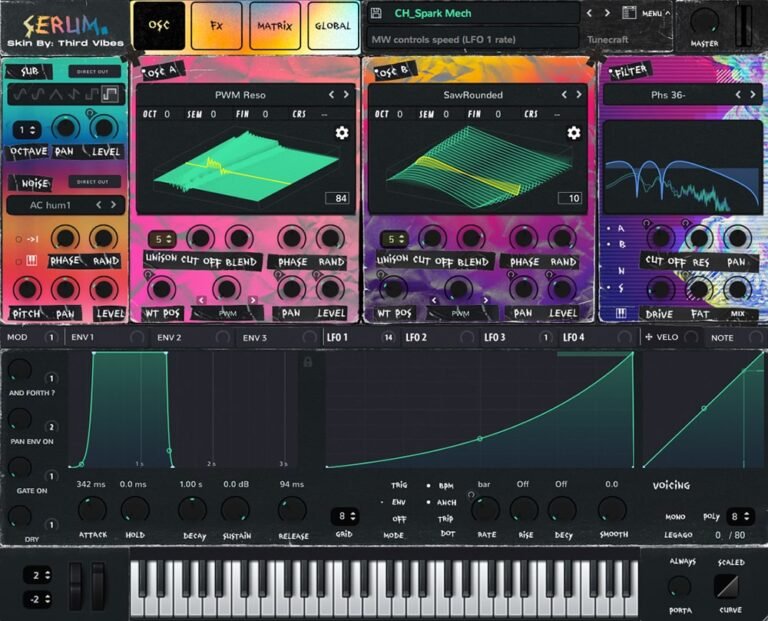Switch to the GLOBAL tab
Screen dimensions: 768x621
333,25
